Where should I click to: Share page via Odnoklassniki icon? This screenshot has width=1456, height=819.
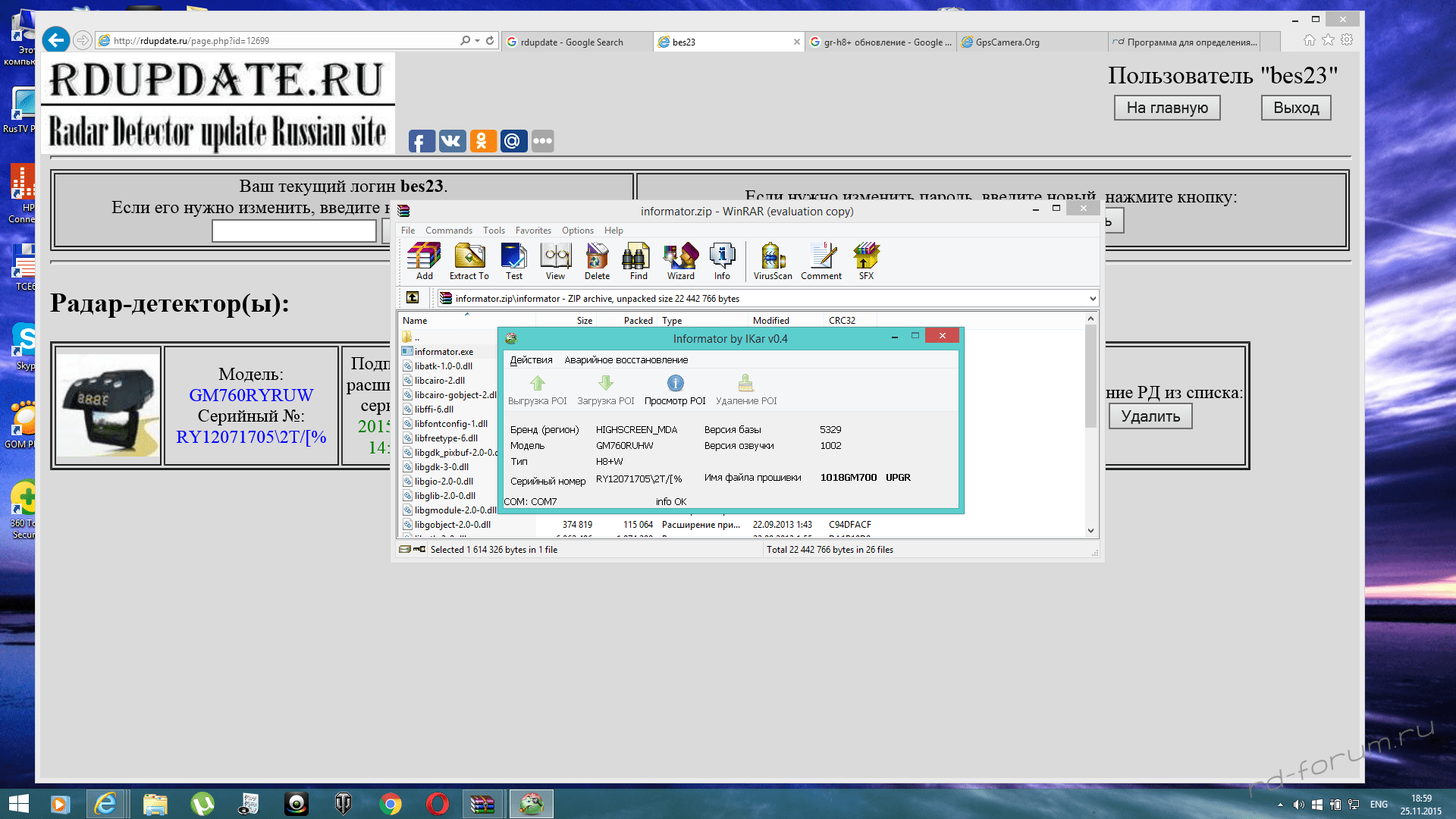click(482, 141)
